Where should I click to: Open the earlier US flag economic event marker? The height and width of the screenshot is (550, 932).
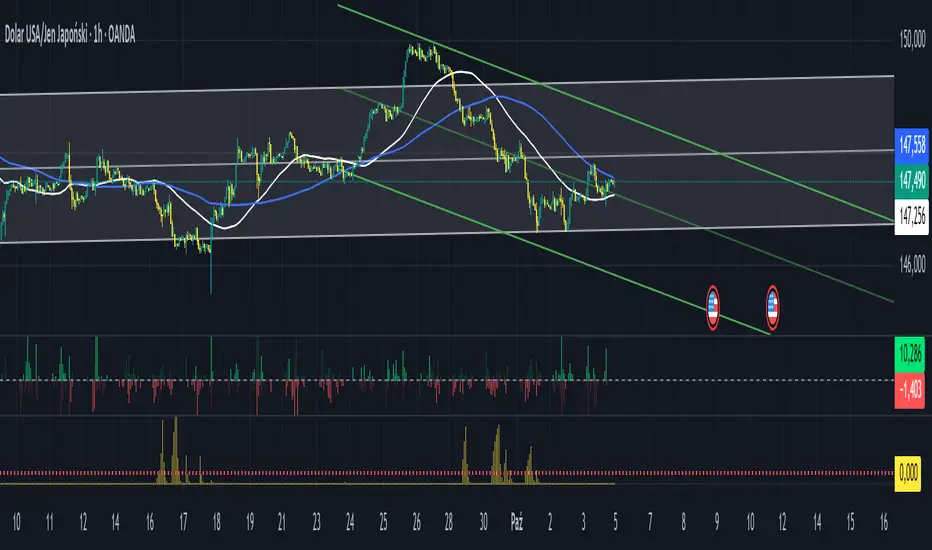(712, 308)
